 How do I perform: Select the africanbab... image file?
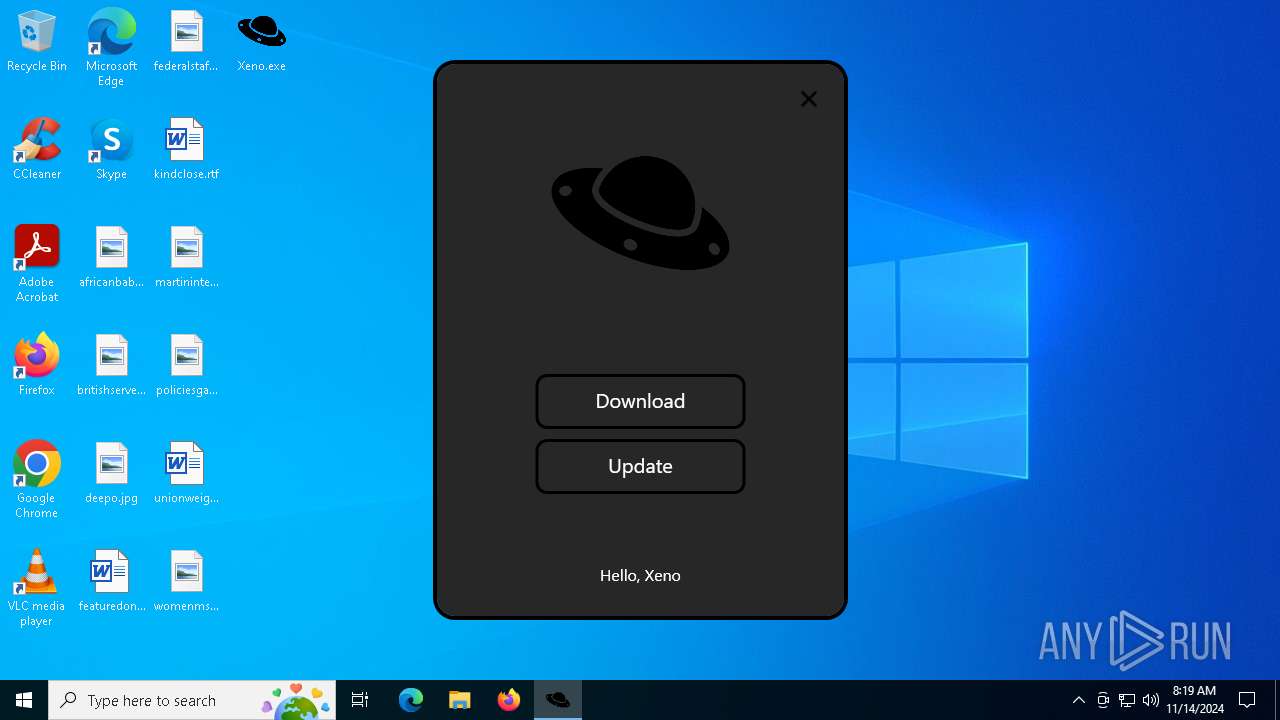click(x=111, y=258)
